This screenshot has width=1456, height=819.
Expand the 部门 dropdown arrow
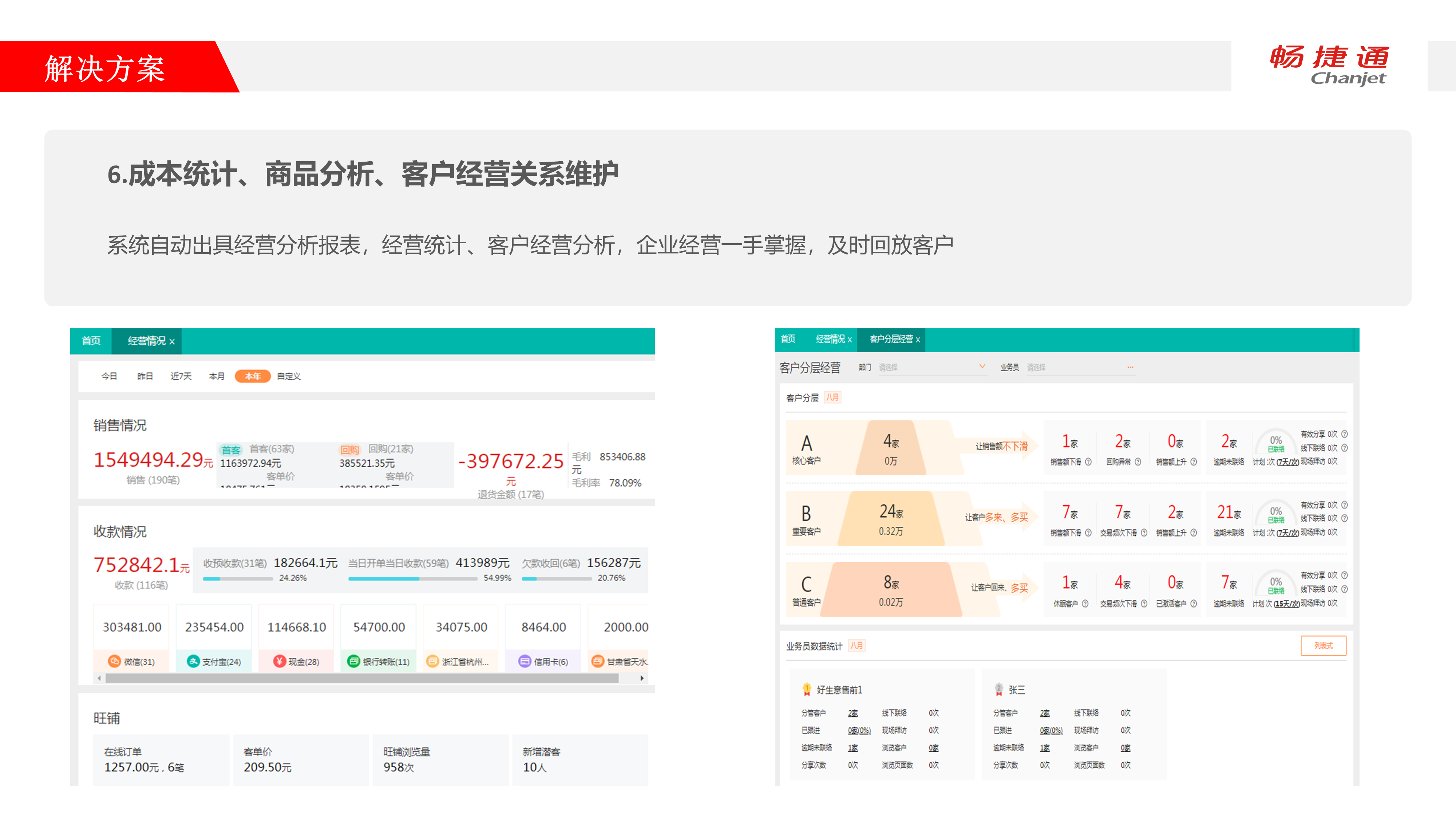(x=982, y=366)
